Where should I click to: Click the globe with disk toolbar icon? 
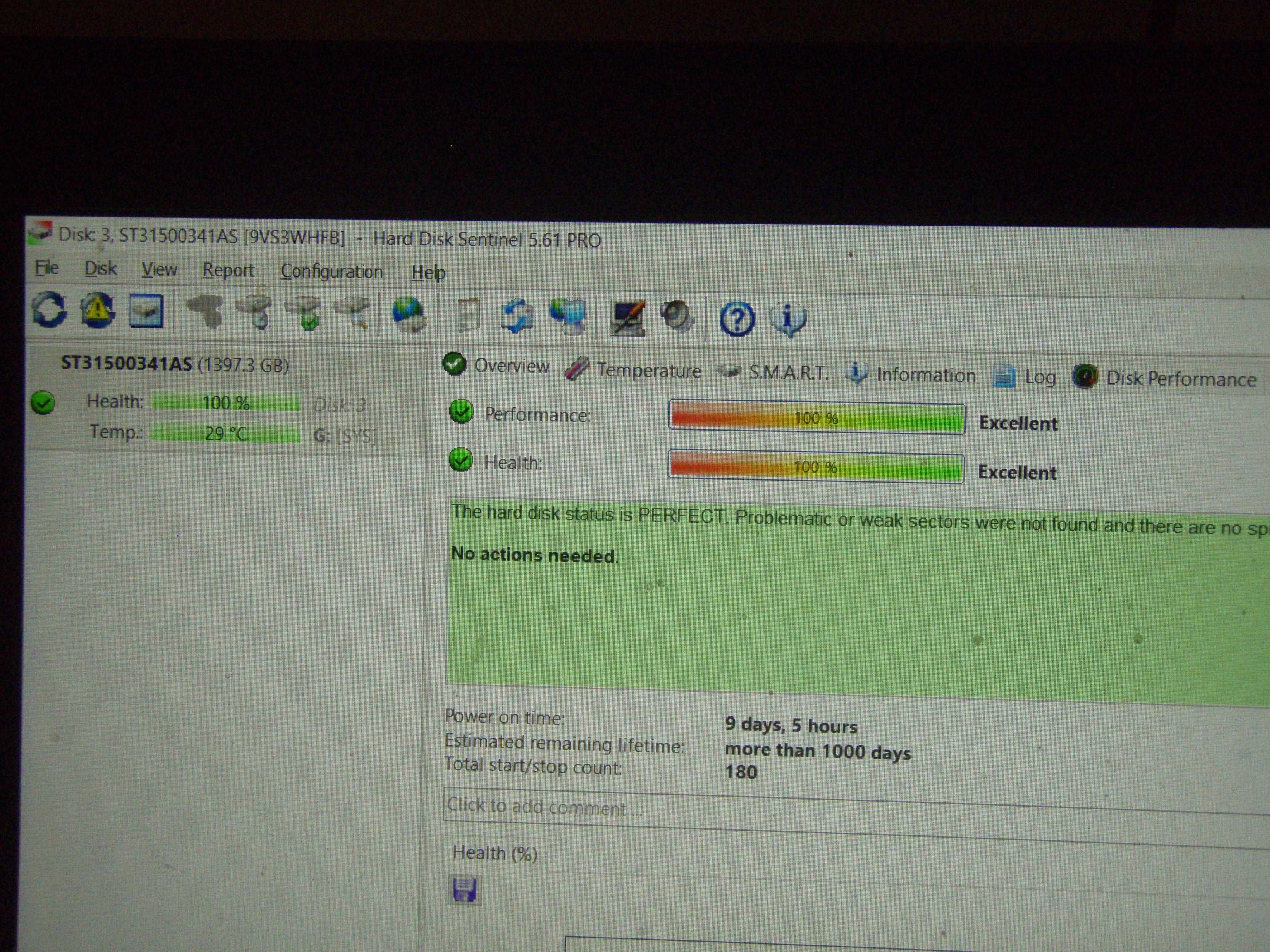[409, 314]
